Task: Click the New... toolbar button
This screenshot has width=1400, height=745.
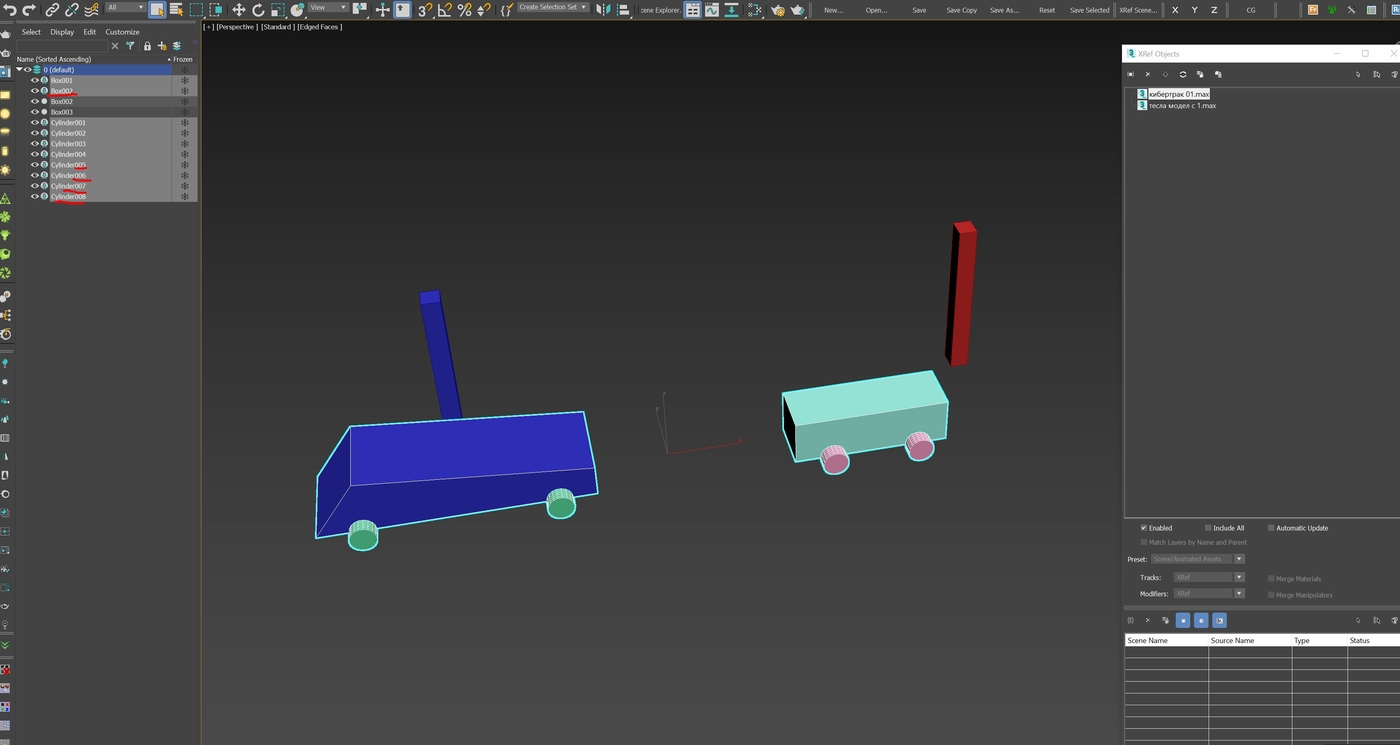Action: click(833, 10)
